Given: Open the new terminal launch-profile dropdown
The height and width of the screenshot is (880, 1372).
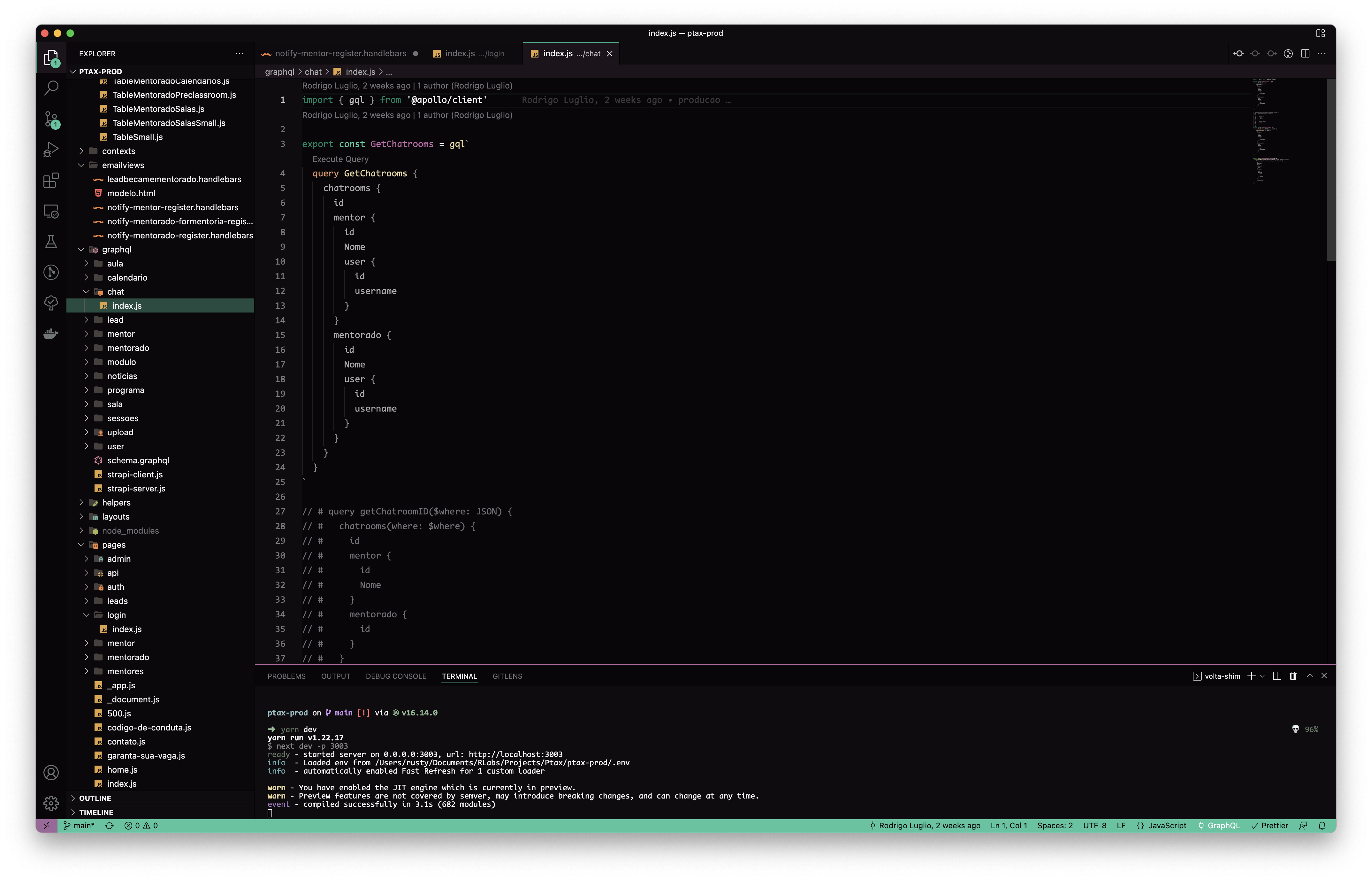Looking at the screenshot, I should (x=1262, y=676).
